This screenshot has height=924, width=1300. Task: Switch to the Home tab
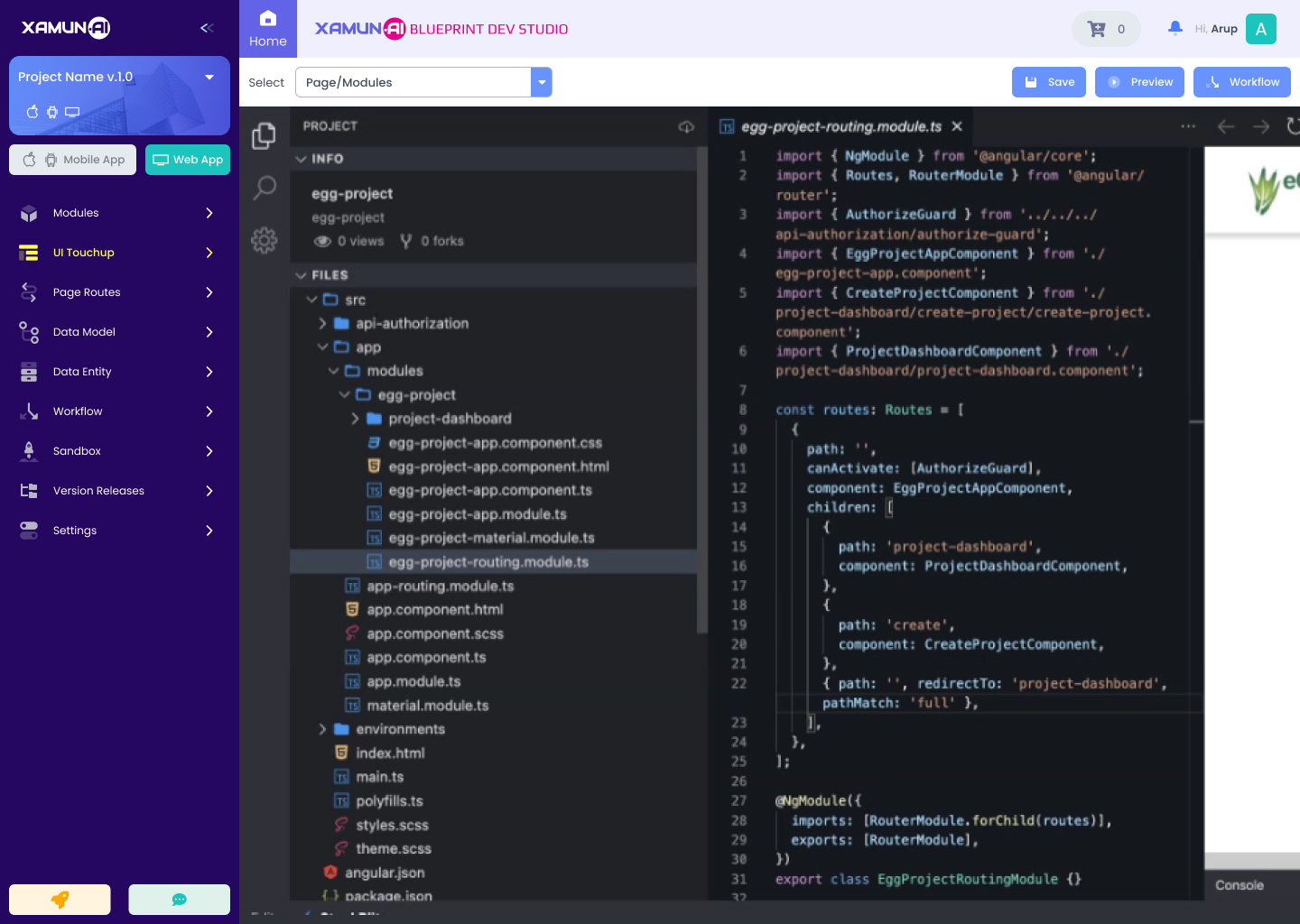(x=267, y=28)
